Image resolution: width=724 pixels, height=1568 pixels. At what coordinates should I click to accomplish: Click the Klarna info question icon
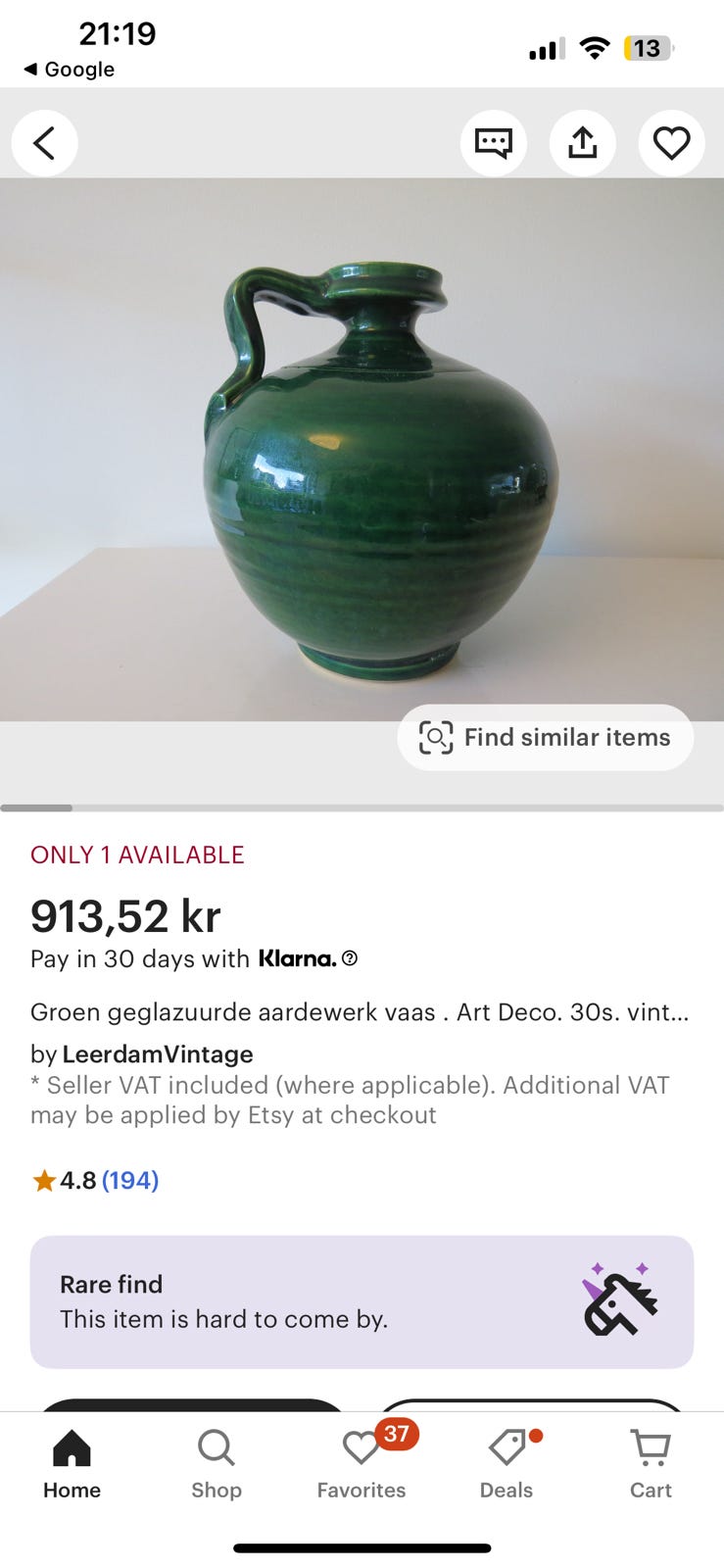[350, 958]
